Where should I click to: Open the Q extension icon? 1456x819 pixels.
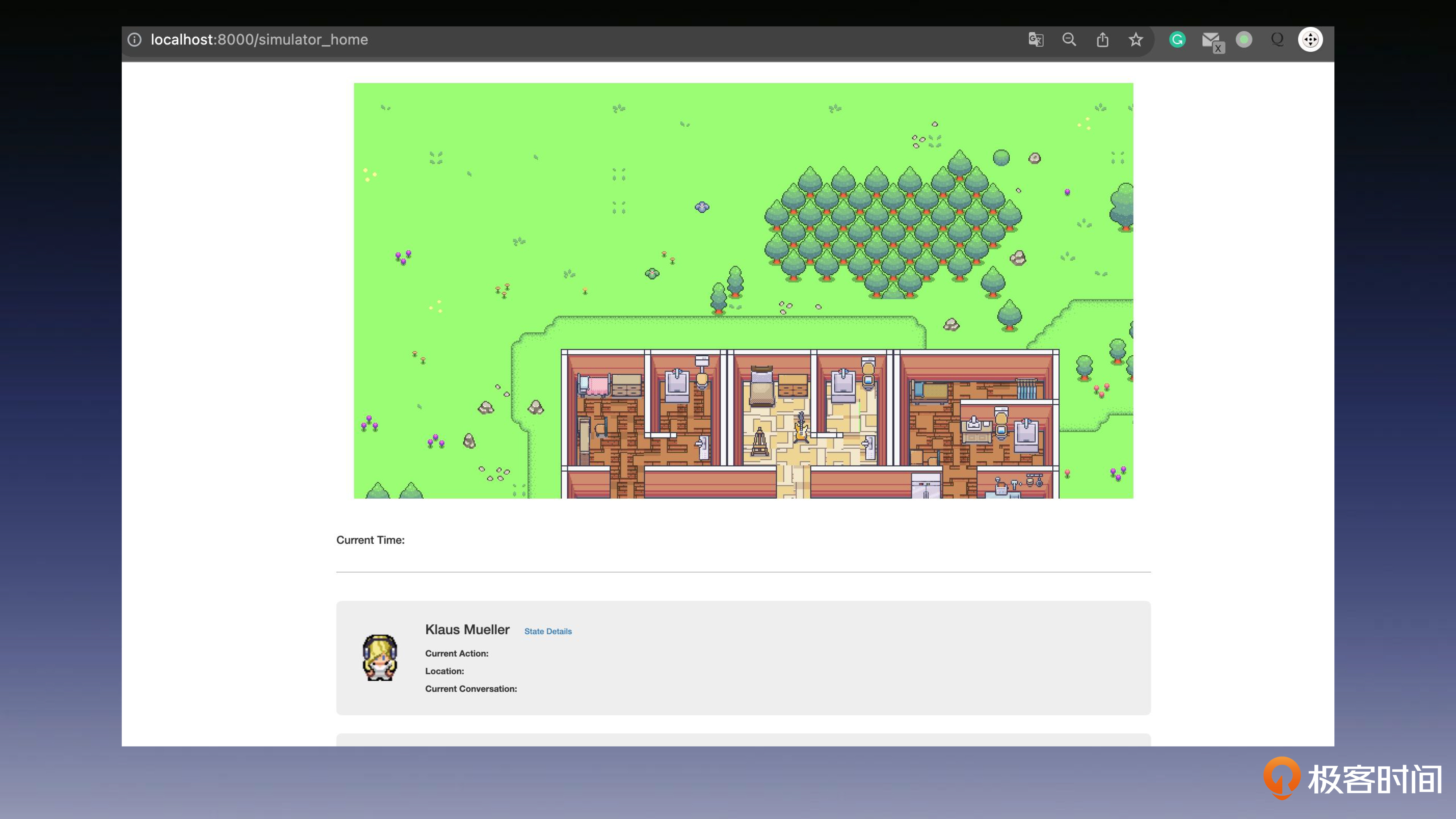click(1277, 40)
